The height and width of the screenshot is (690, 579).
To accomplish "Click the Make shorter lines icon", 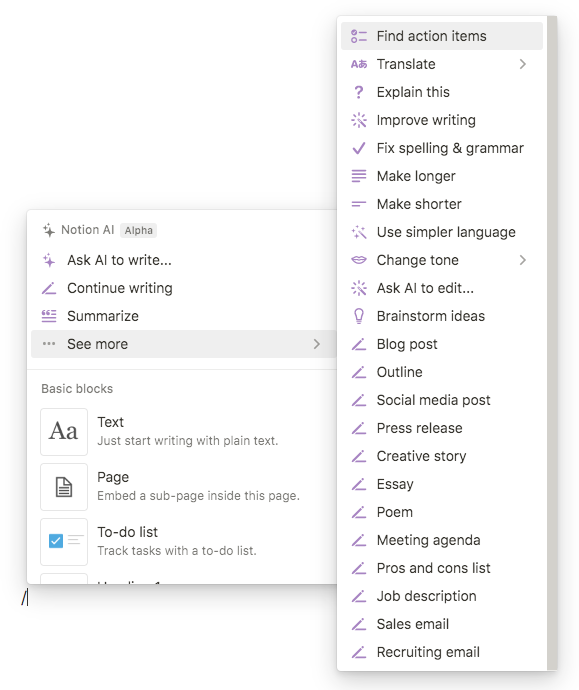I will (x=359, y=204).
